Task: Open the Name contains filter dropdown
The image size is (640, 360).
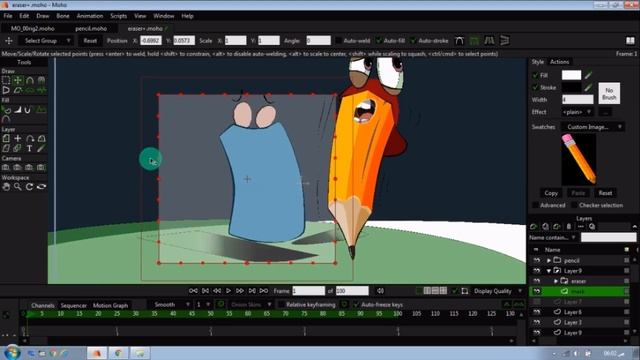Action: [552, 238]
